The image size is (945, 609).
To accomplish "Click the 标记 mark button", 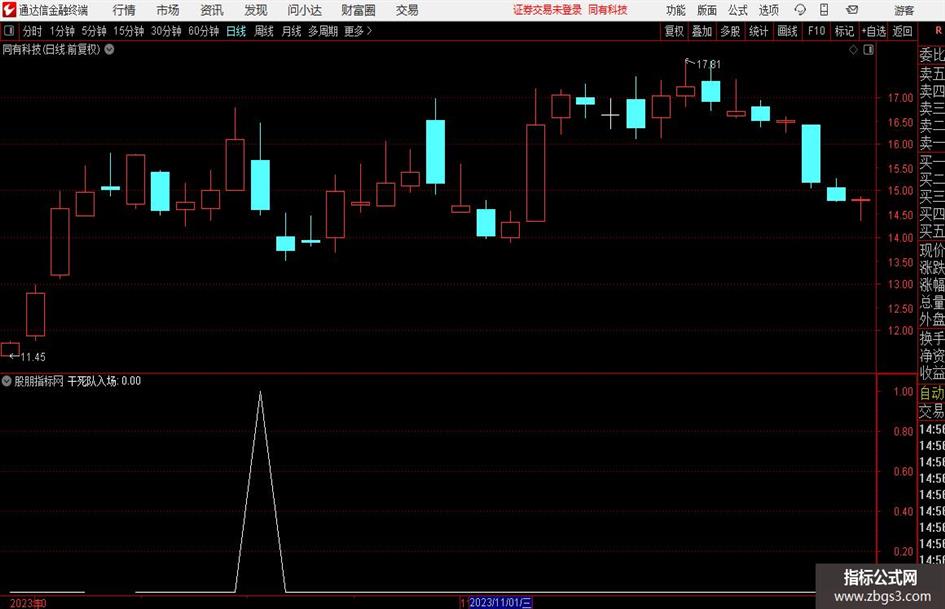I will click(844, 31).
